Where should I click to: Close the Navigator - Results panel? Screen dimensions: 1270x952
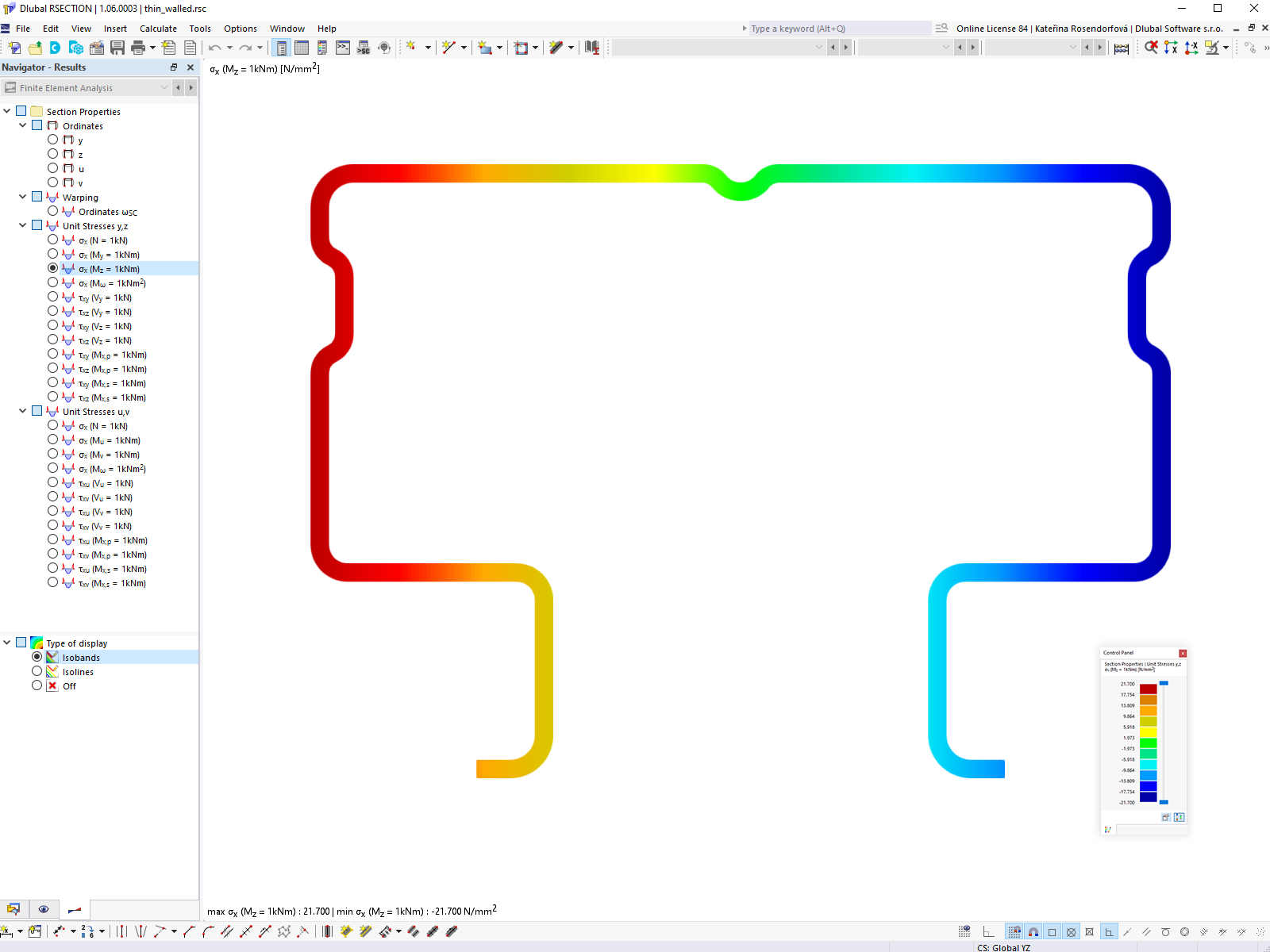[x=190, y=67]
